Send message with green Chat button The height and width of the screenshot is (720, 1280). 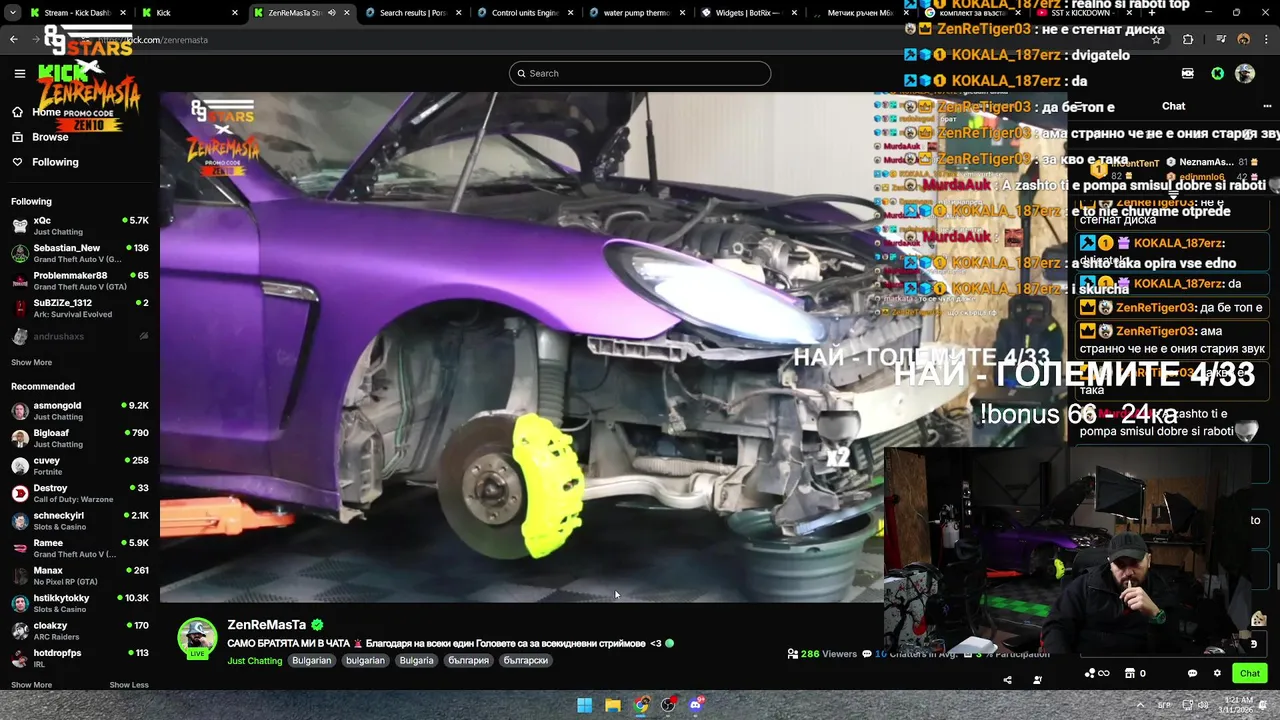[1249, 673]
